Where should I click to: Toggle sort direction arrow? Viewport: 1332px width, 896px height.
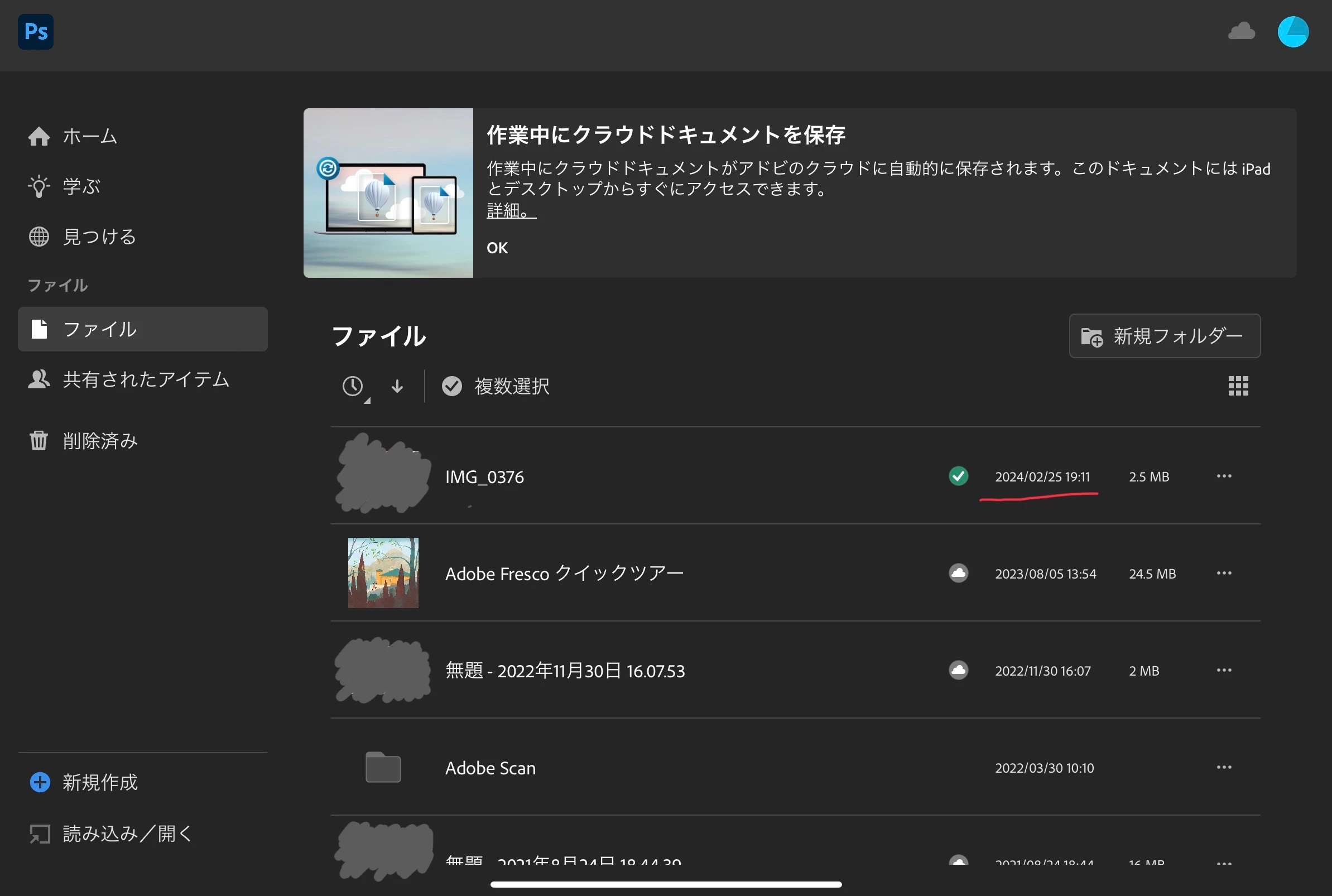click(397, 387)
